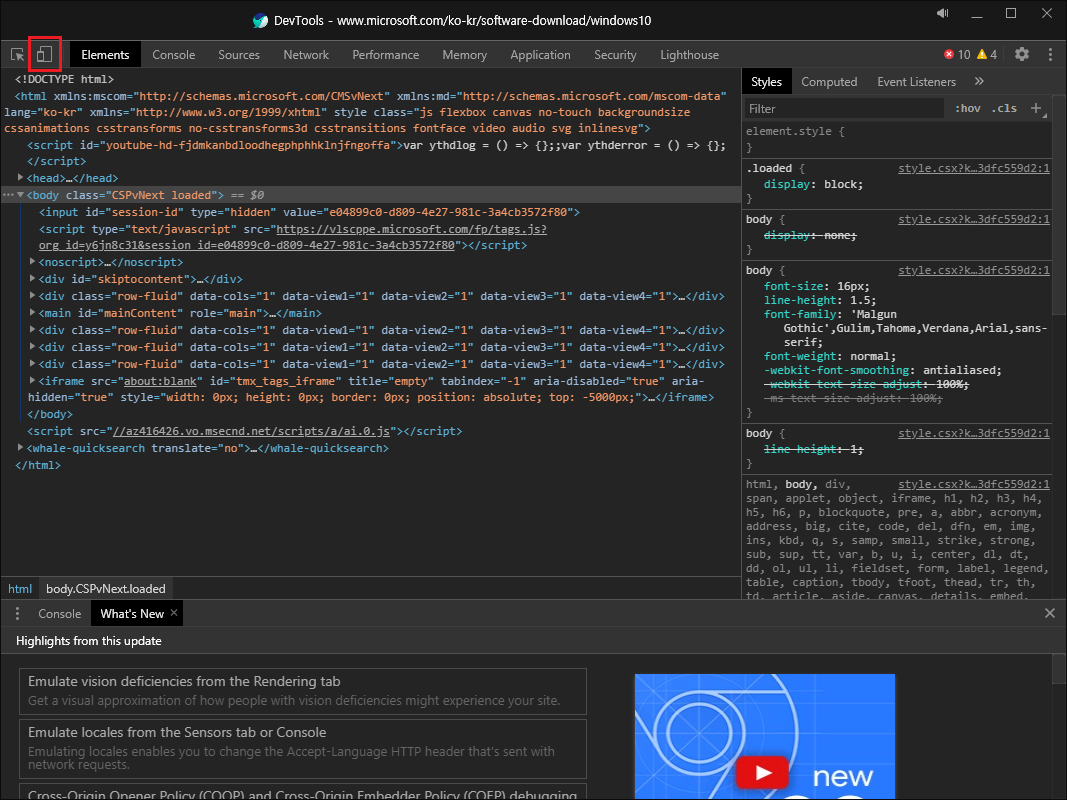Open Emulate vision deficiencies highlight

(303, 691)
